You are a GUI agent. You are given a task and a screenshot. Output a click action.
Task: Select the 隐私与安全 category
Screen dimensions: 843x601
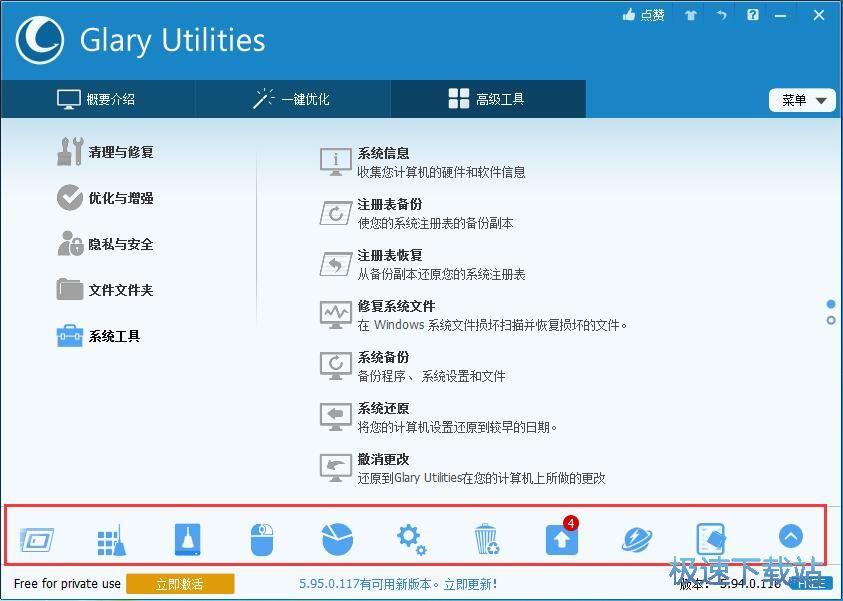[105, 244]
